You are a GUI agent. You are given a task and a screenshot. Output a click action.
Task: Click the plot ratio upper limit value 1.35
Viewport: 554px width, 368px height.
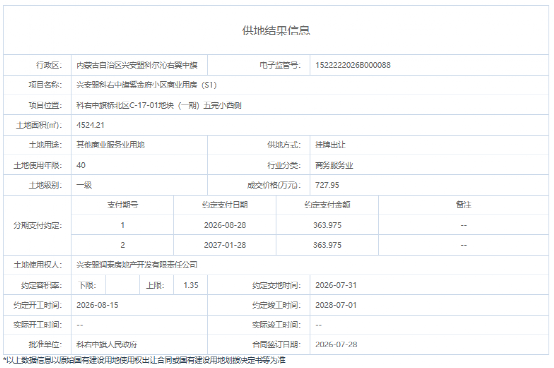(x=191, y=285)
